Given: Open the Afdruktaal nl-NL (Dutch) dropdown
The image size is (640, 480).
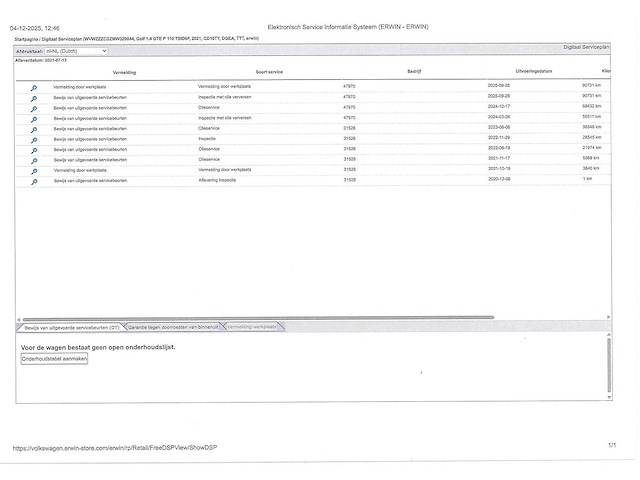Looking at the screenshot, I should click(x=76, y=50).
